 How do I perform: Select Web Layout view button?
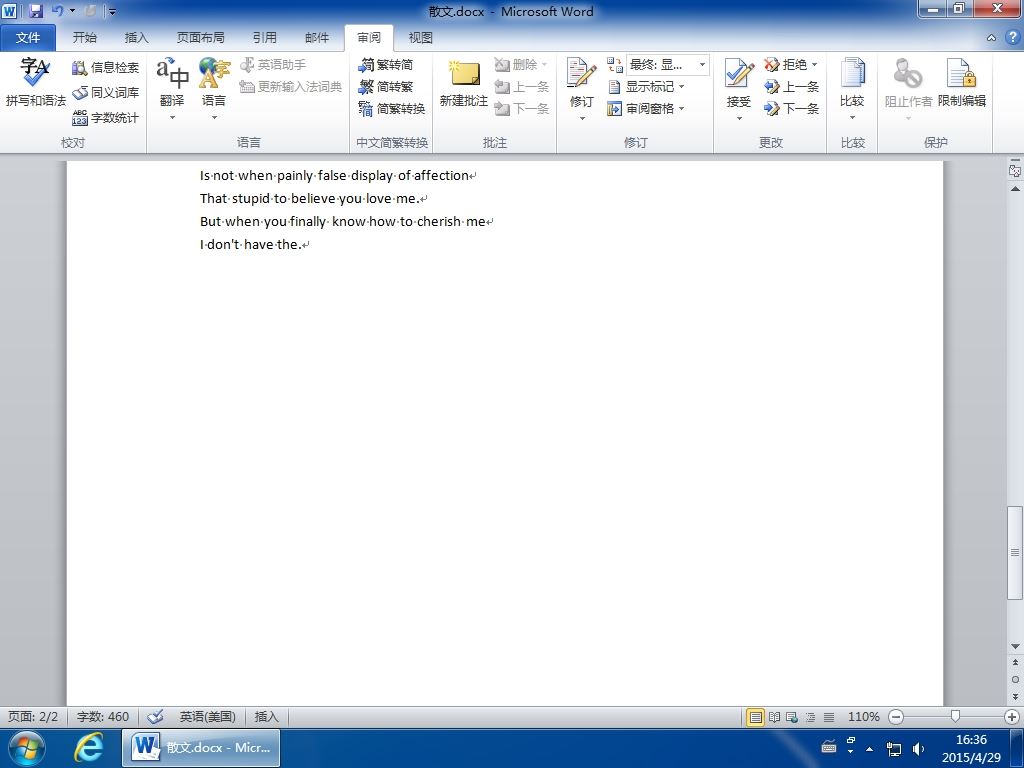(x=792, y=717)
